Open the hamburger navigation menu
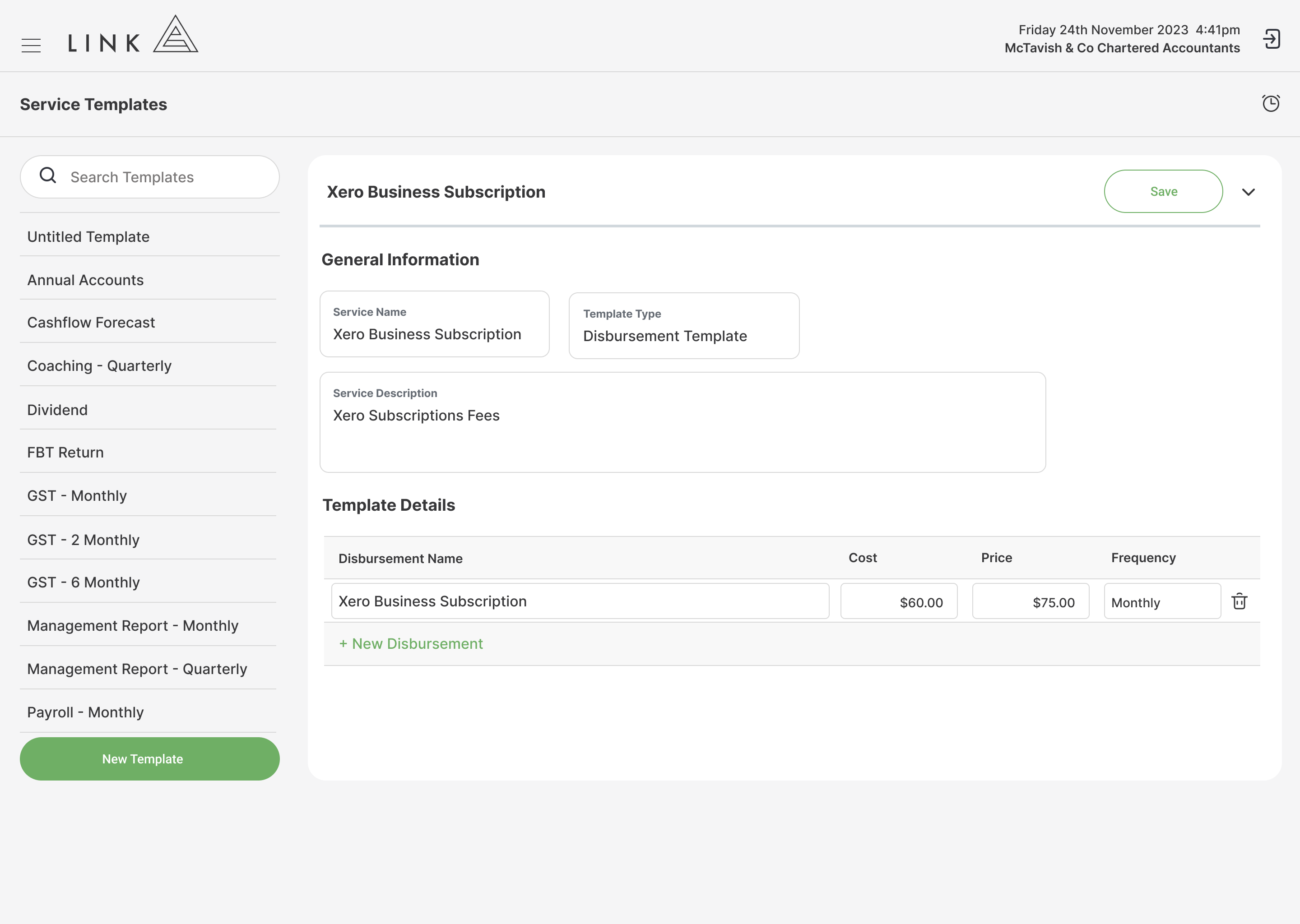Image resolution: width=1300 pixels, height=924 pixels. [31, 45]
